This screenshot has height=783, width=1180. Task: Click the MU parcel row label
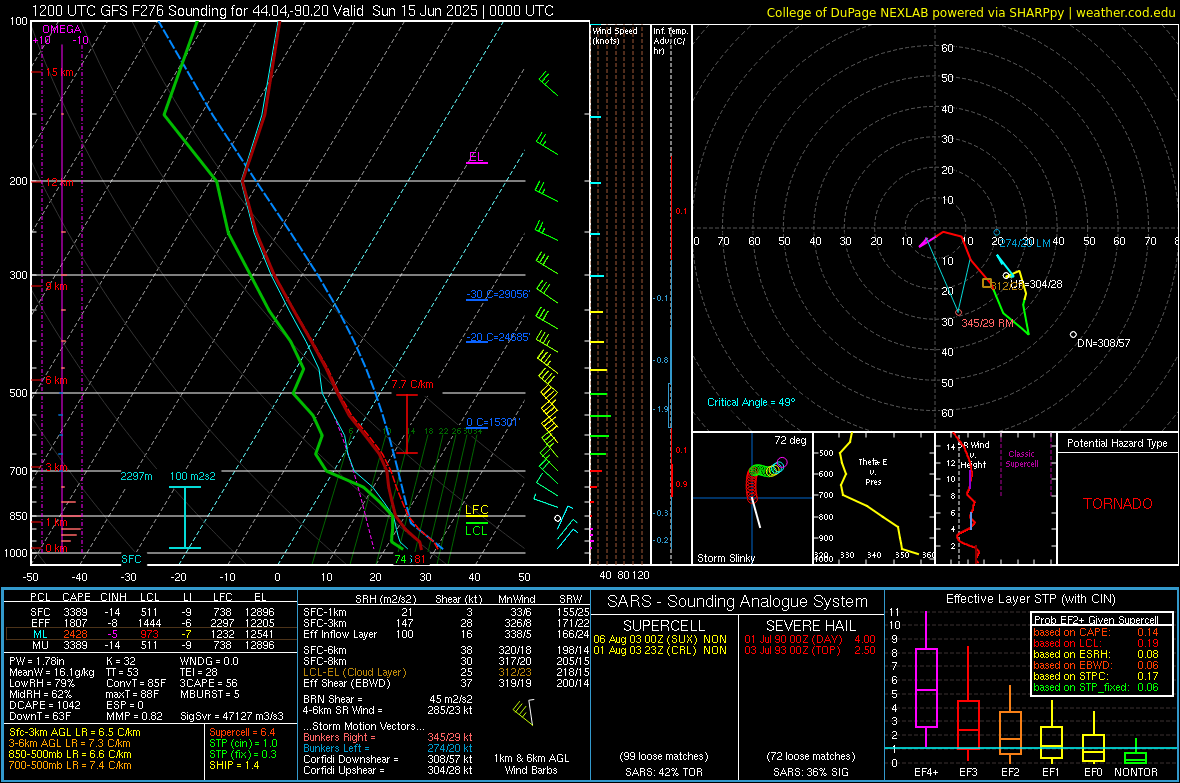40,645
